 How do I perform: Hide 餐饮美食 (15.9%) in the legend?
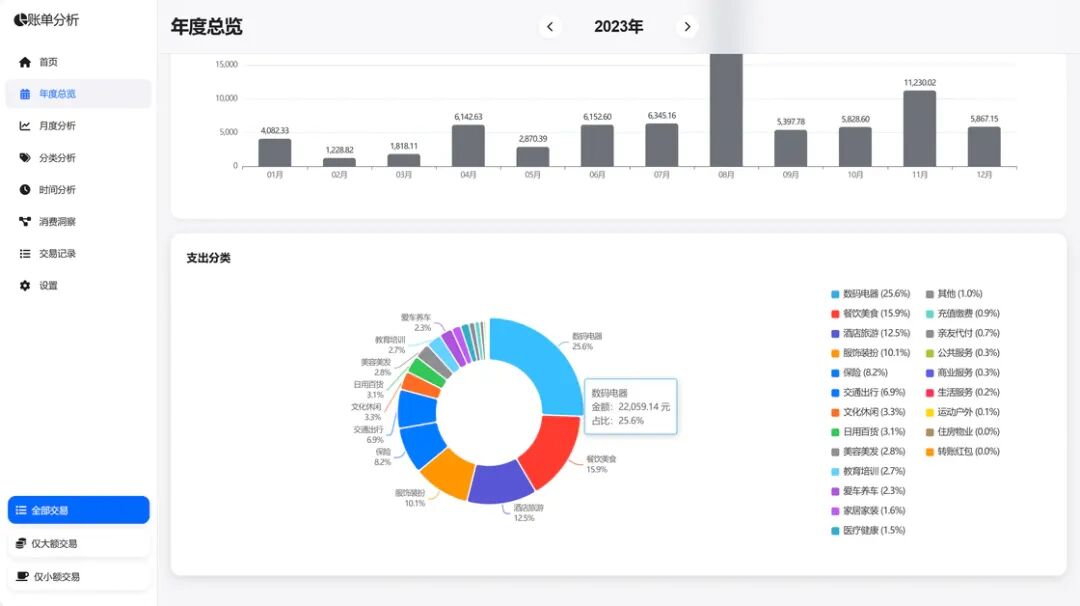point(871,313)
